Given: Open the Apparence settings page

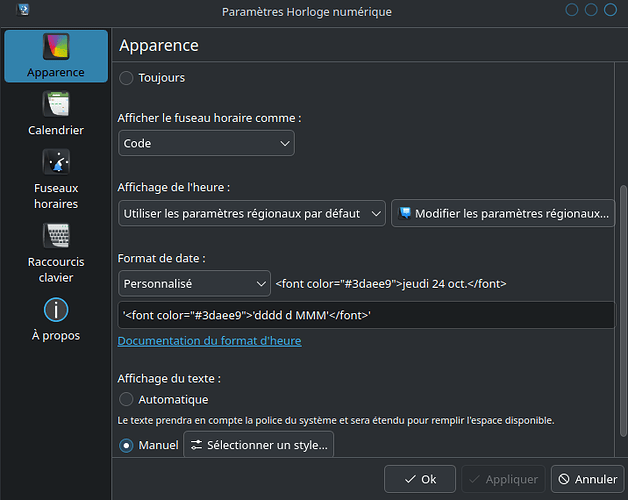Looking at the screenshot, I should 56,56.
